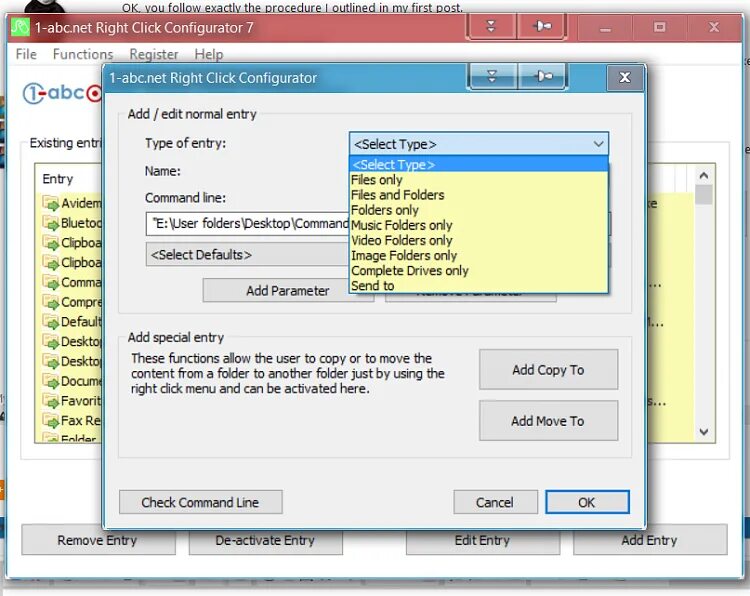The image size is (750, 596).
Task: Select the Fax Re entry icon in list
Action: (50, 420)
